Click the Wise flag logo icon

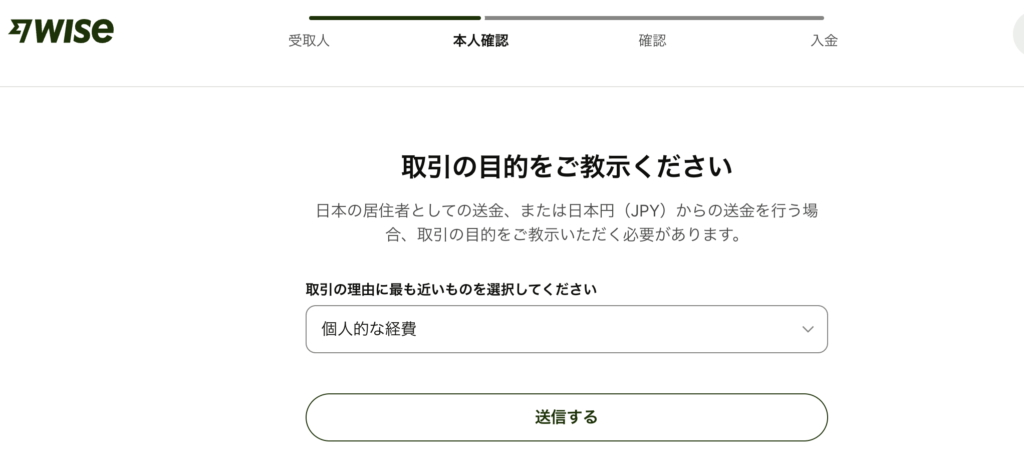pos(20,31)
